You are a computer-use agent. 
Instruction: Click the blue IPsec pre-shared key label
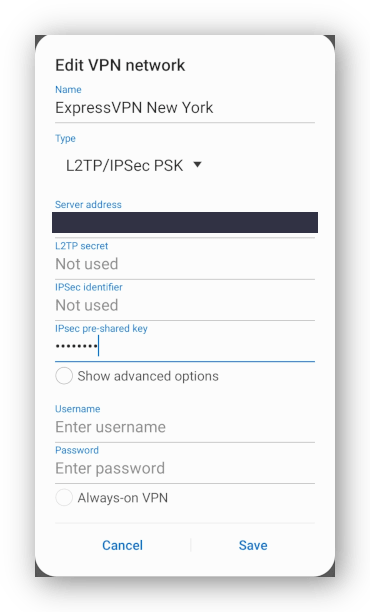click(101, 329)
